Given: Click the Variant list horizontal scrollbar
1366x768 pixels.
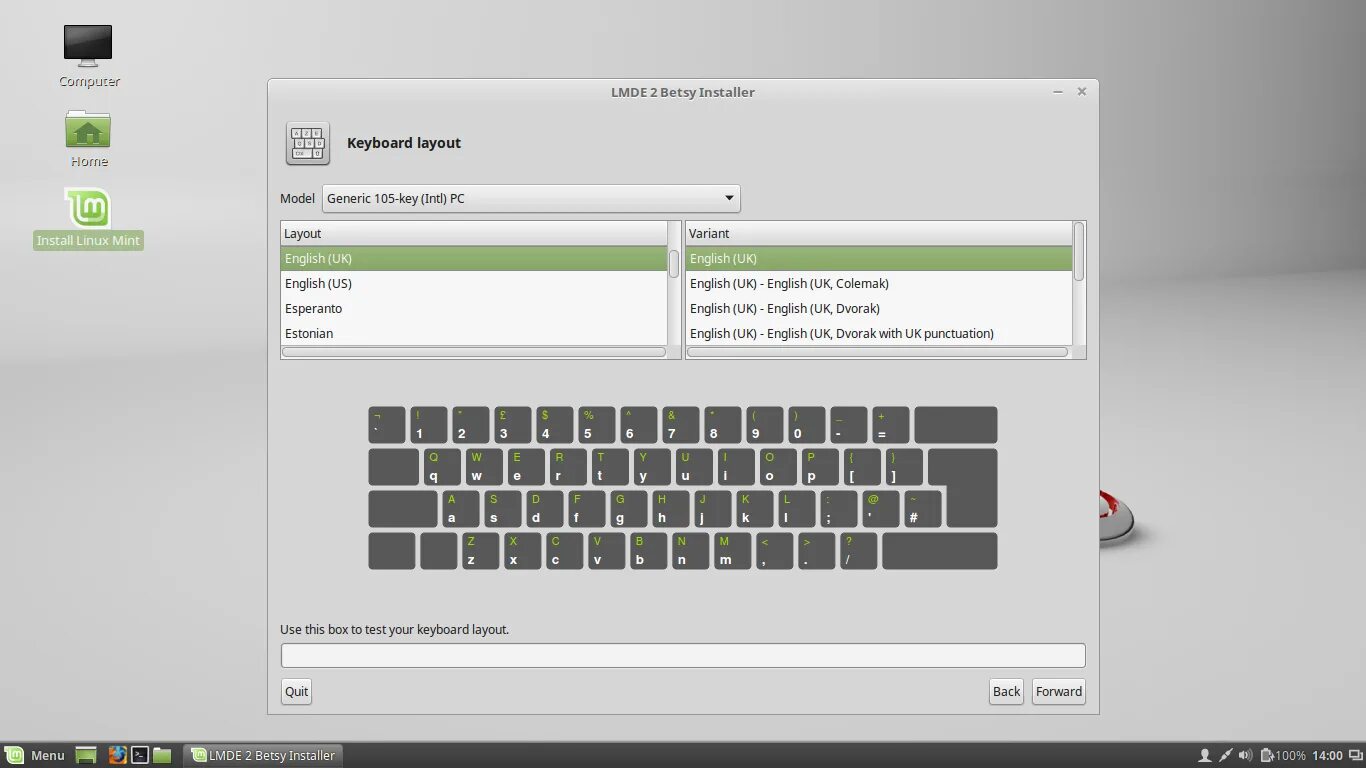Looking at the screenshot, I should 878,352.
